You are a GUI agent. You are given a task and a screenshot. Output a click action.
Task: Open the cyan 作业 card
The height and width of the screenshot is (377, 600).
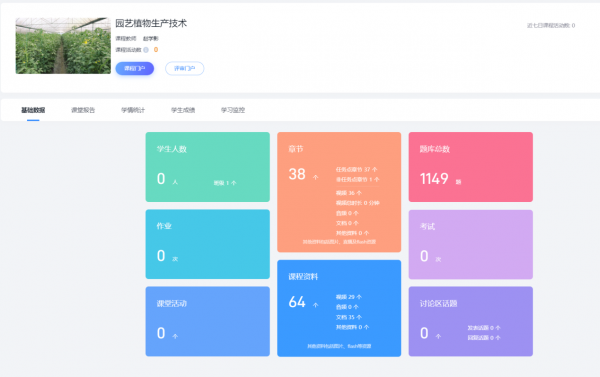(207, 244)
